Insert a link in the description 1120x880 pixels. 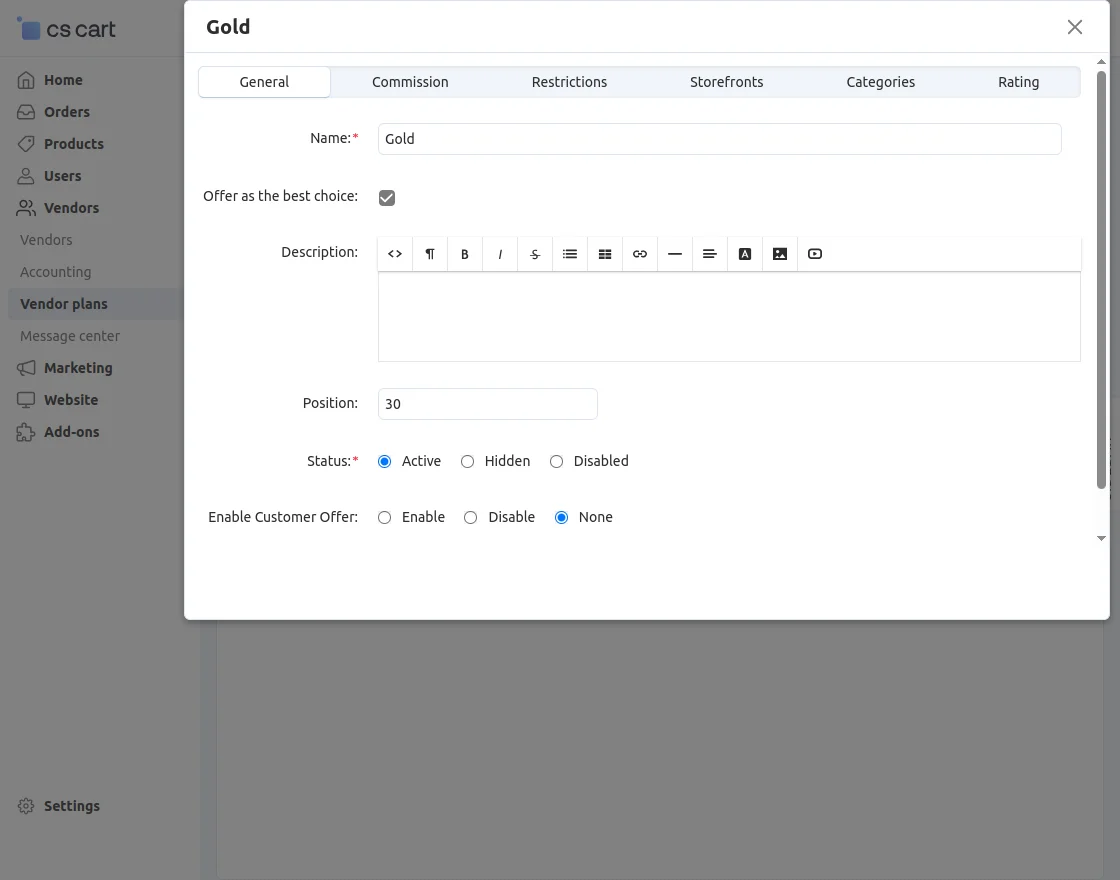coord(640,254)
